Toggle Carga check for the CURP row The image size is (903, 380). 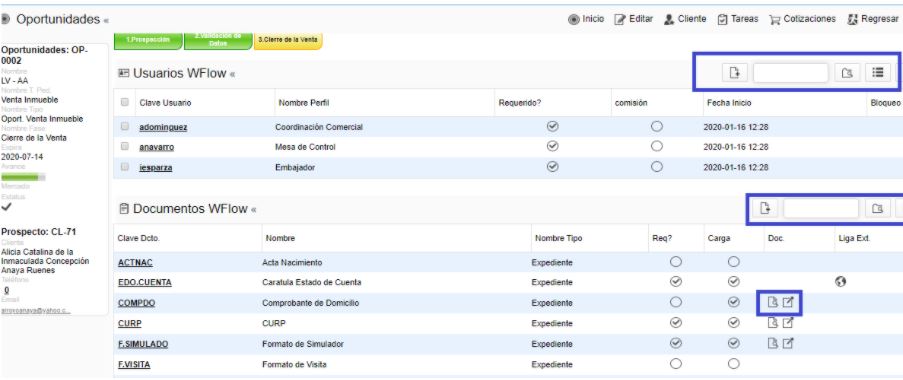[733, 323]
